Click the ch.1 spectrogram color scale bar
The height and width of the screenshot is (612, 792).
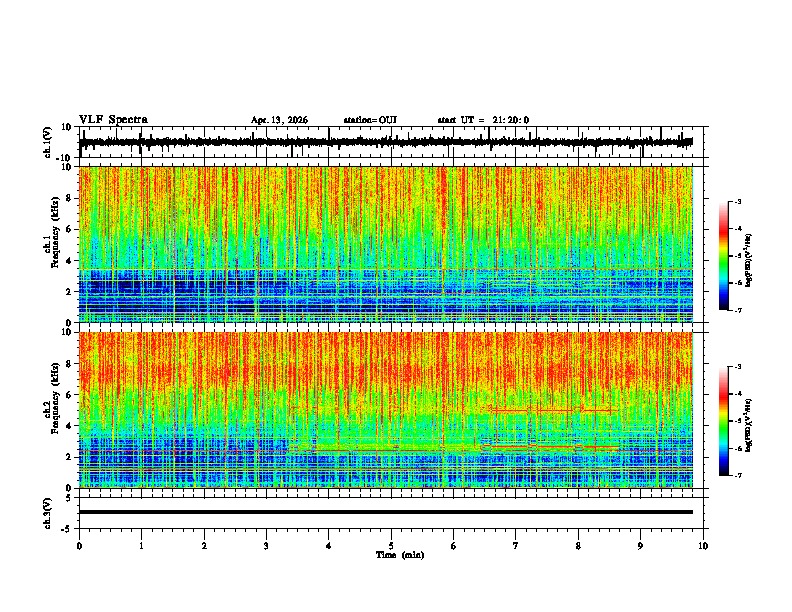pyautogui.click(x=723, y=256)
